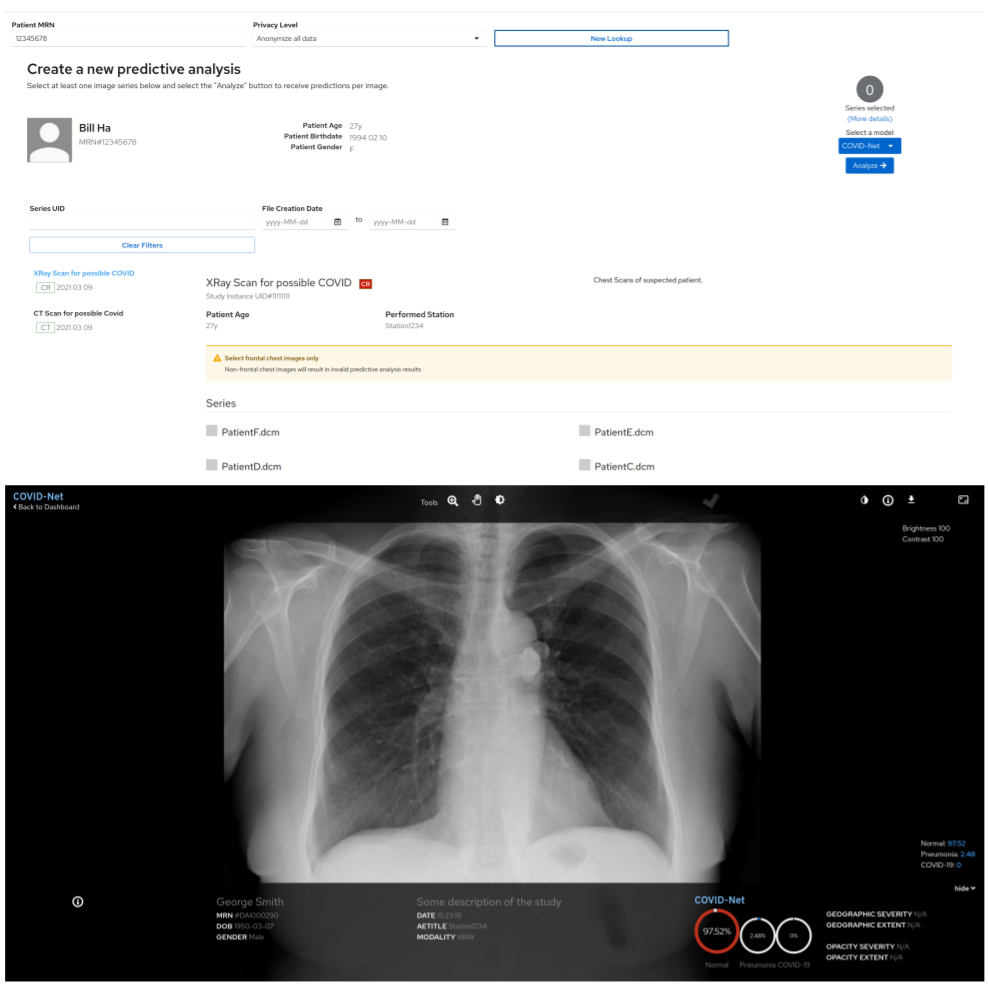Select the PatientC.dcm checkbox
The image size is (989, 988).
pos(585,465)
